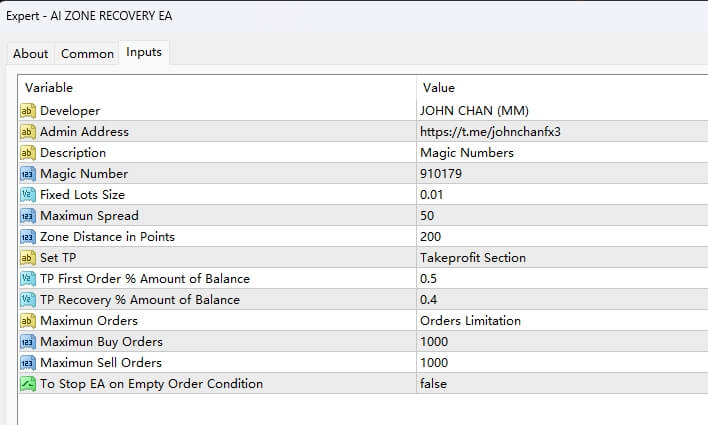
Task: Click the double-type icon beside TP Recovery % row
Action: coord(28,299)
